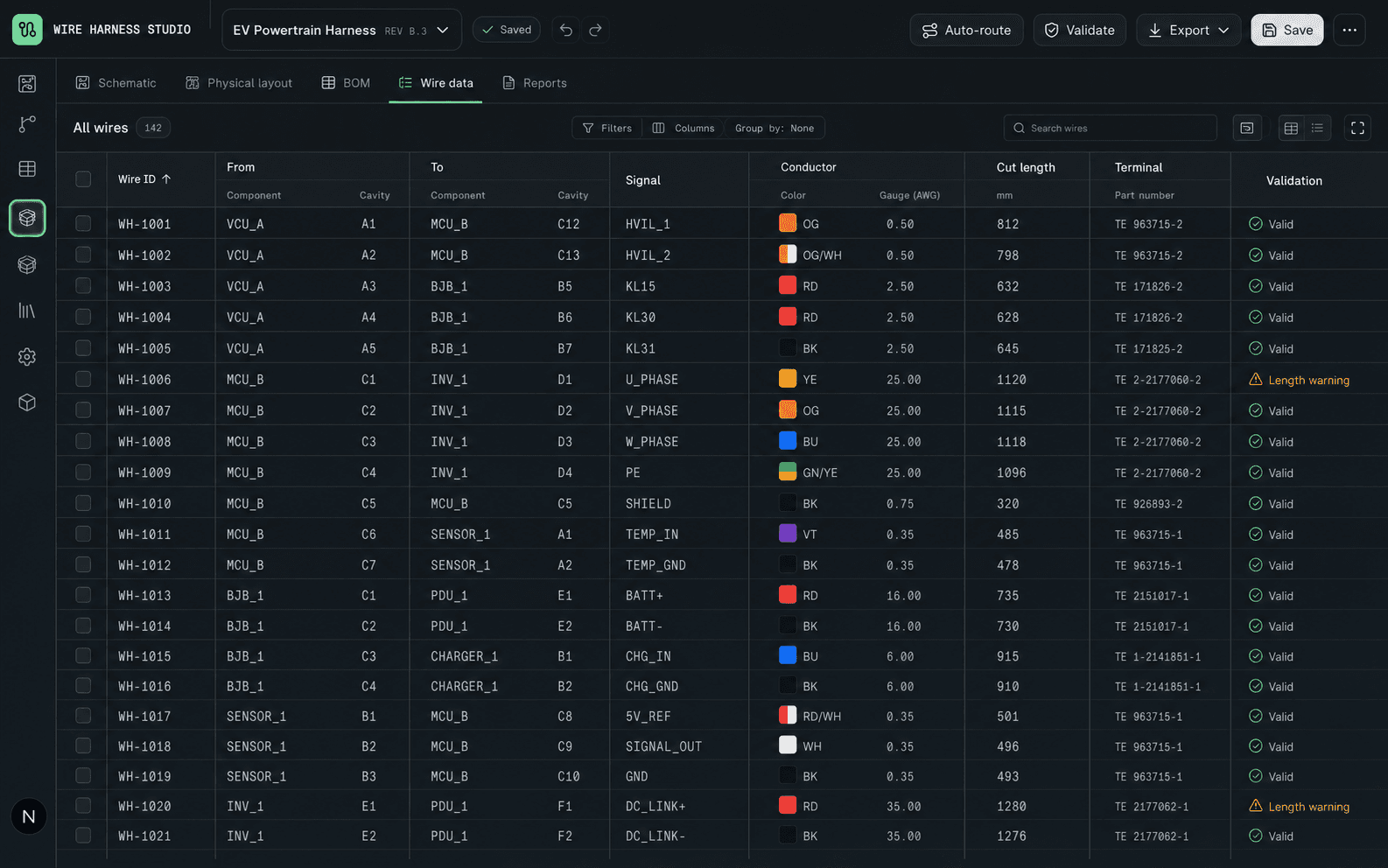Open the Filters menu
Viewport: 1388px width, 868px height.
(x=607, y=128)
